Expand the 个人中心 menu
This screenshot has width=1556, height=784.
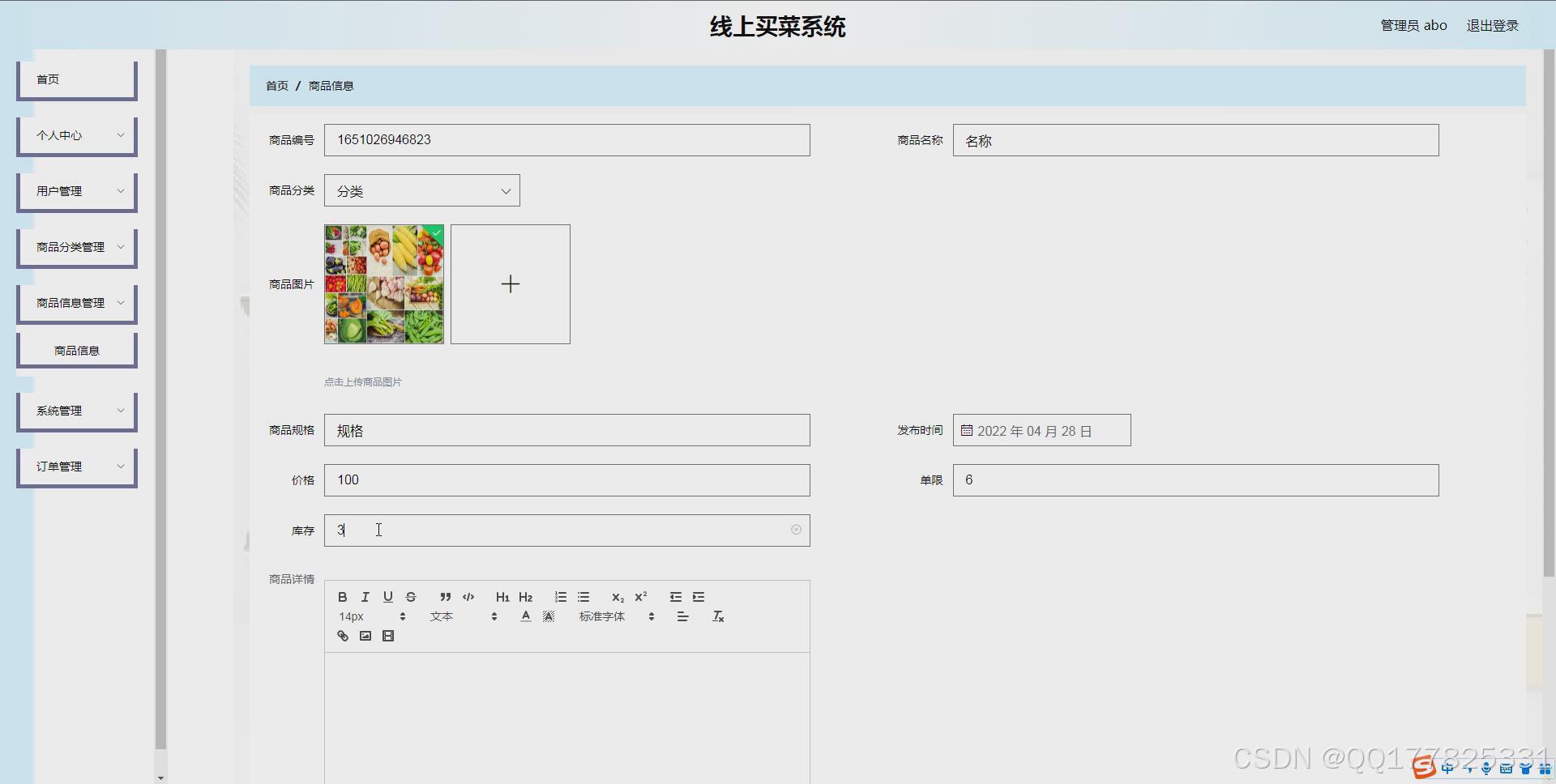77,136
